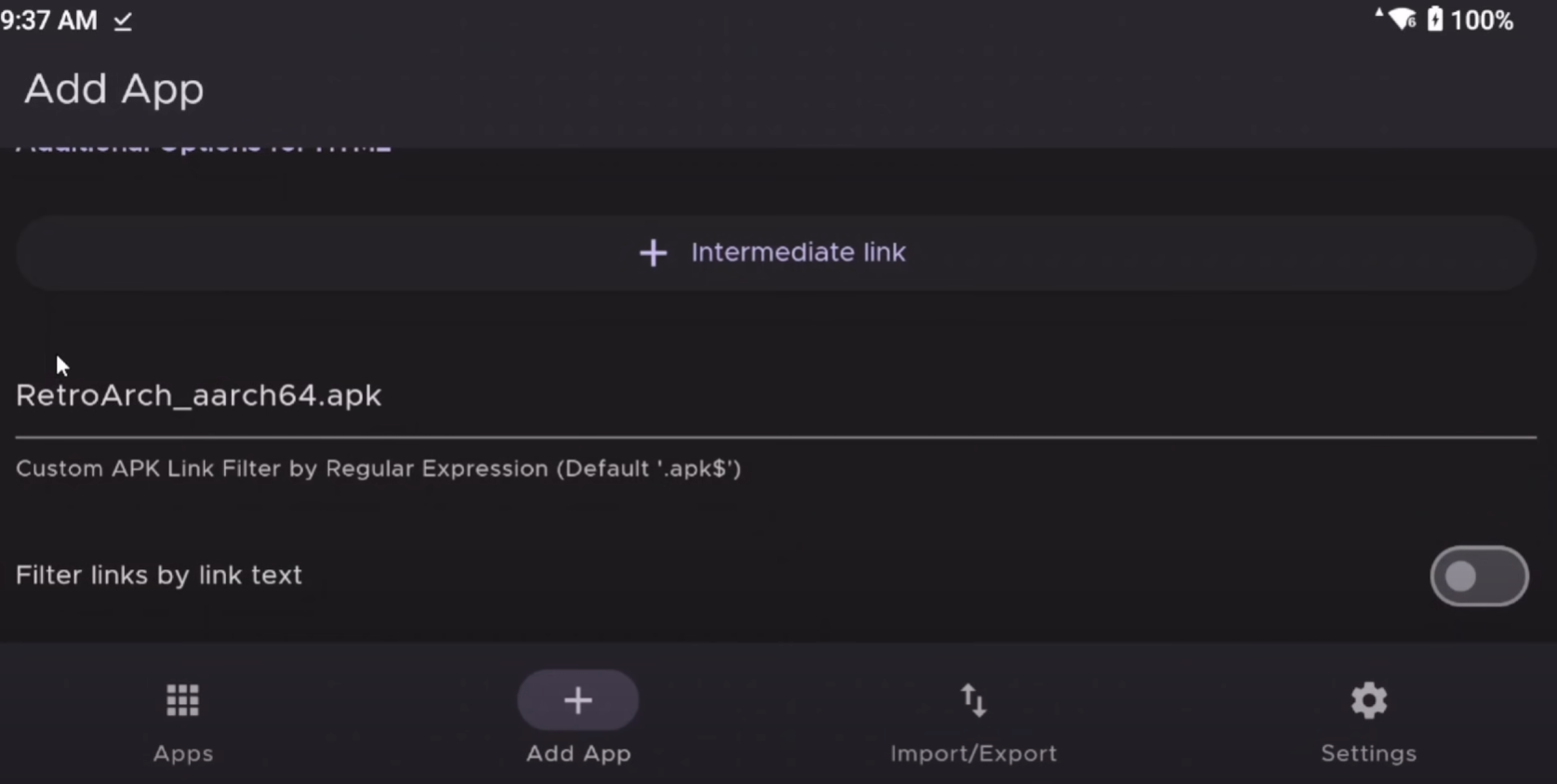Screen dimensions: 1557x784
Task: Tap the battery charging icon
Action: tap(1435, 20)
